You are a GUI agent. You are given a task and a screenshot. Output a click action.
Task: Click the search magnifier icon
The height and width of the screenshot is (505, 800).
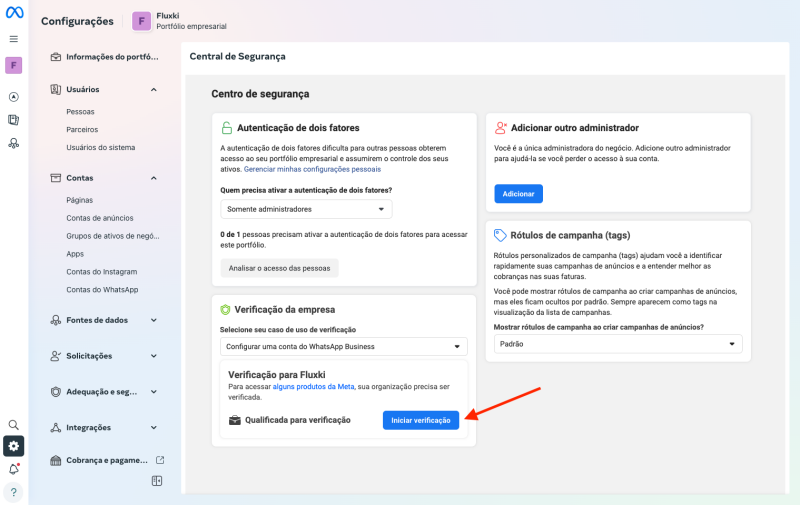tap(14, 425)
